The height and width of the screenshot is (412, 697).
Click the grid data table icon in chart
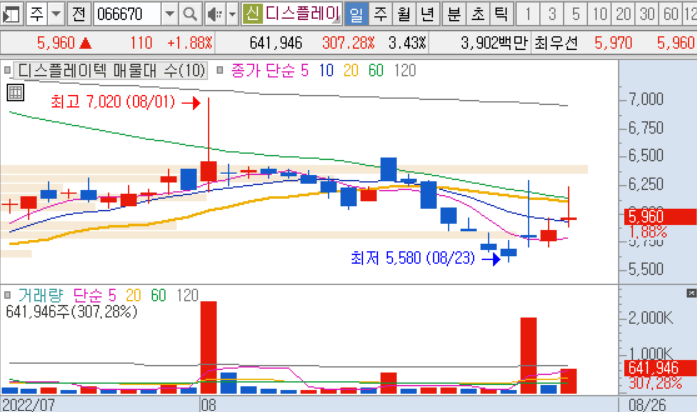pyautogui.click(x=15, y=93)
